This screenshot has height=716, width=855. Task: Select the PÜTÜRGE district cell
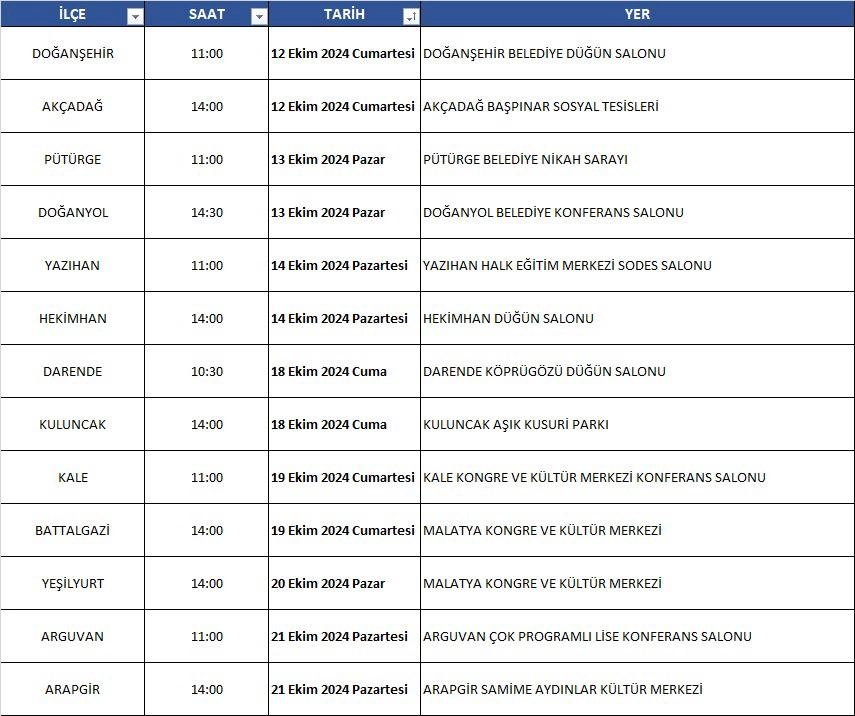[x=73, y=159]
